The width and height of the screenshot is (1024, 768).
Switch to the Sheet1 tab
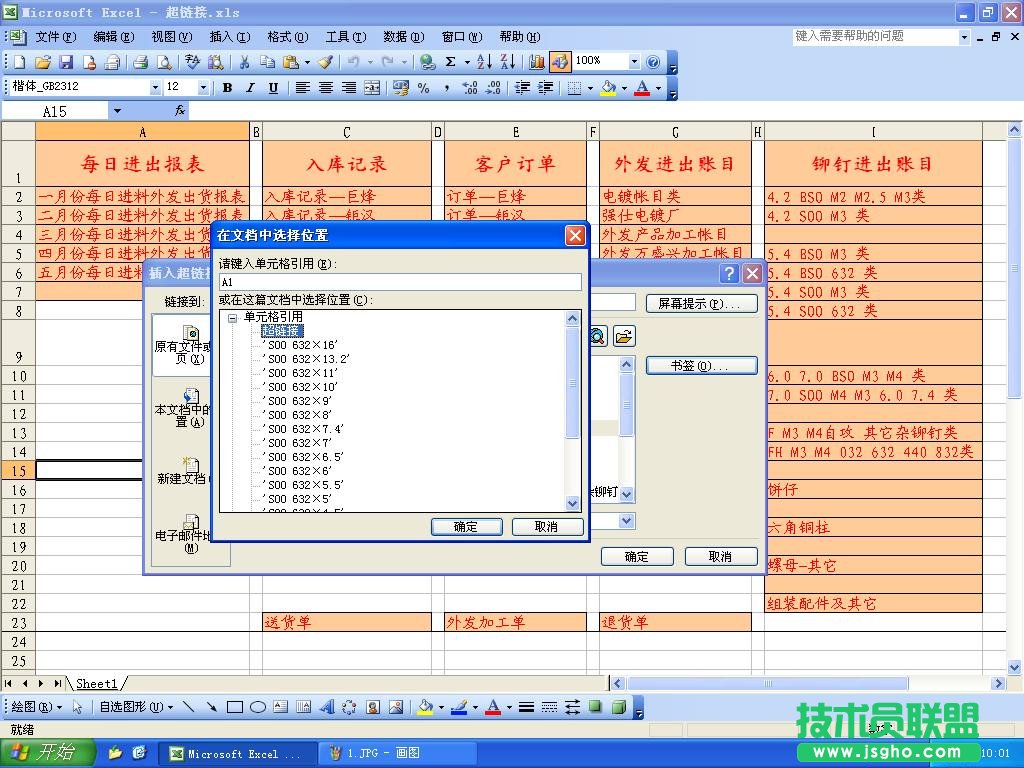[x=97, y=684]
